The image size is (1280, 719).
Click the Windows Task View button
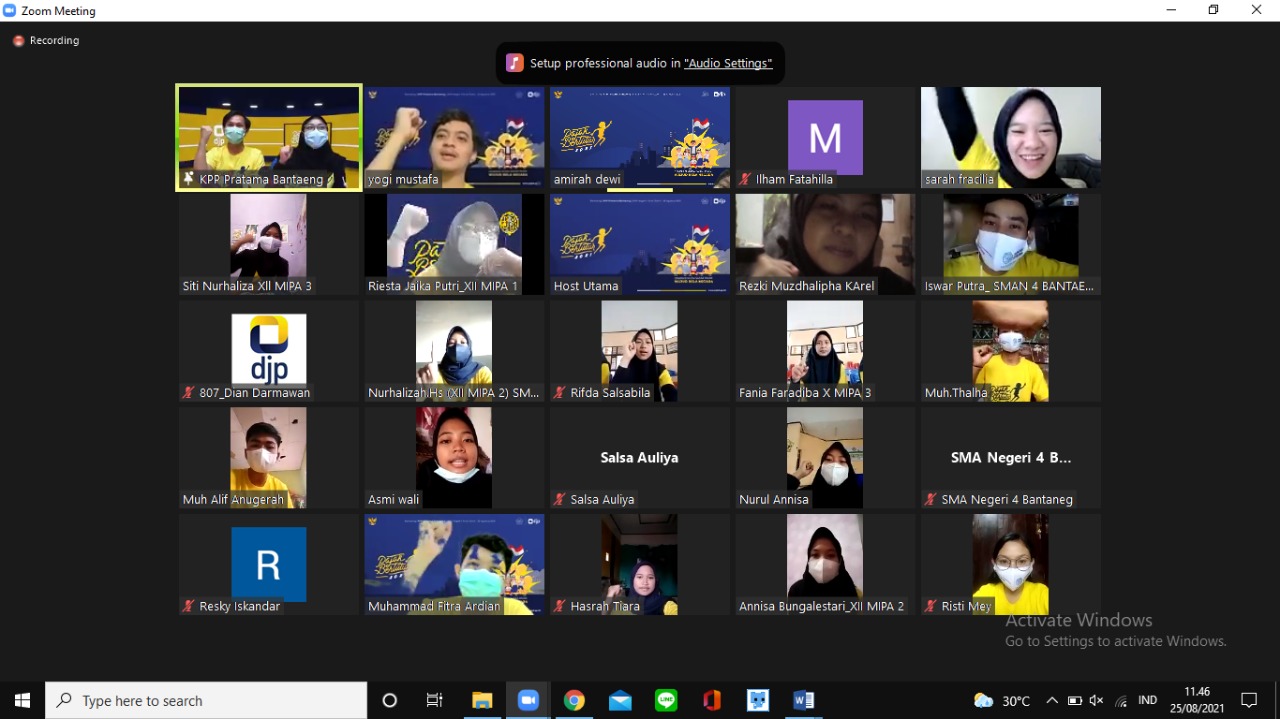(435, 700)
